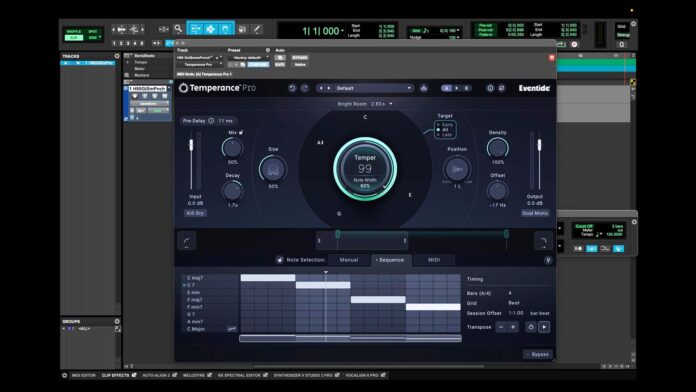Image resolution: width=696 pixels, height=392 pixels.
Task: Decrease transpose with minus button
Action: click(x=501, y=327)
